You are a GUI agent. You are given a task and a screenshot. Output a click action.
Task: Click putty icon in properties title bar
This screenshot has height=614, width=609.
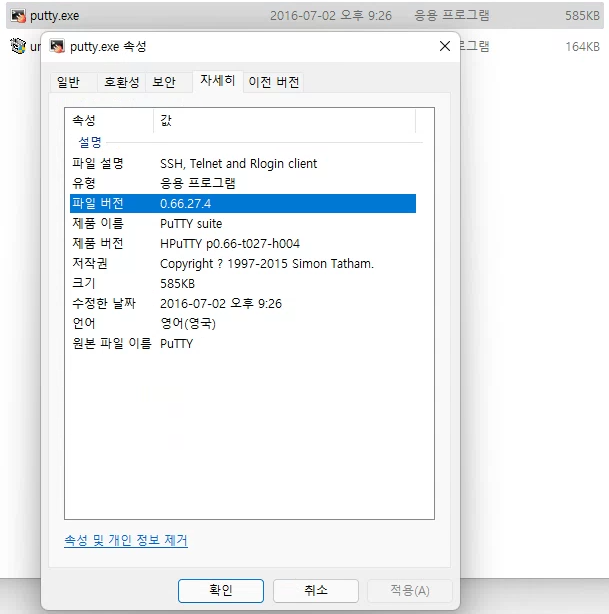tap(57, 46)
